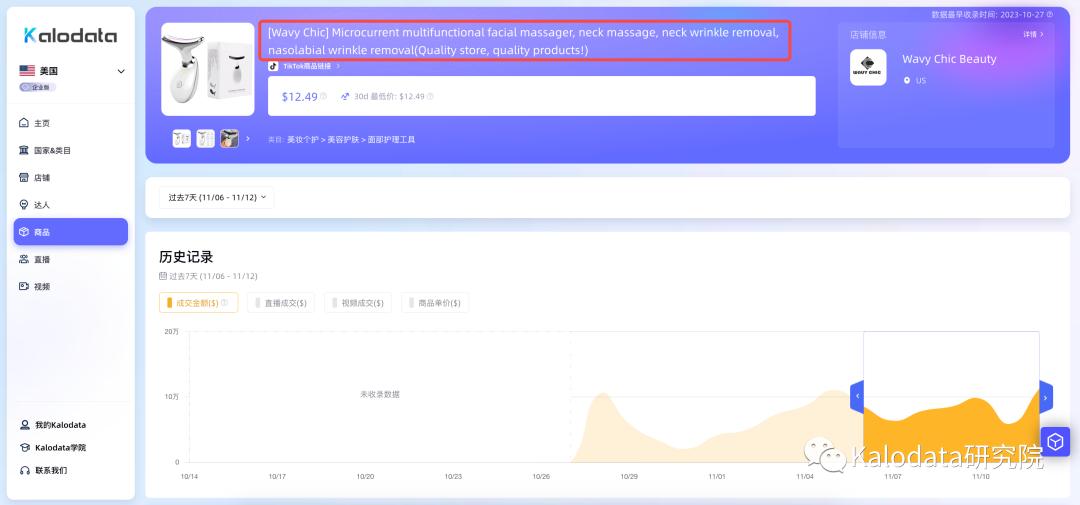Toggle the 成交金额($) chart series
This screenshot has width=1080, height=505.
(198, 302)
